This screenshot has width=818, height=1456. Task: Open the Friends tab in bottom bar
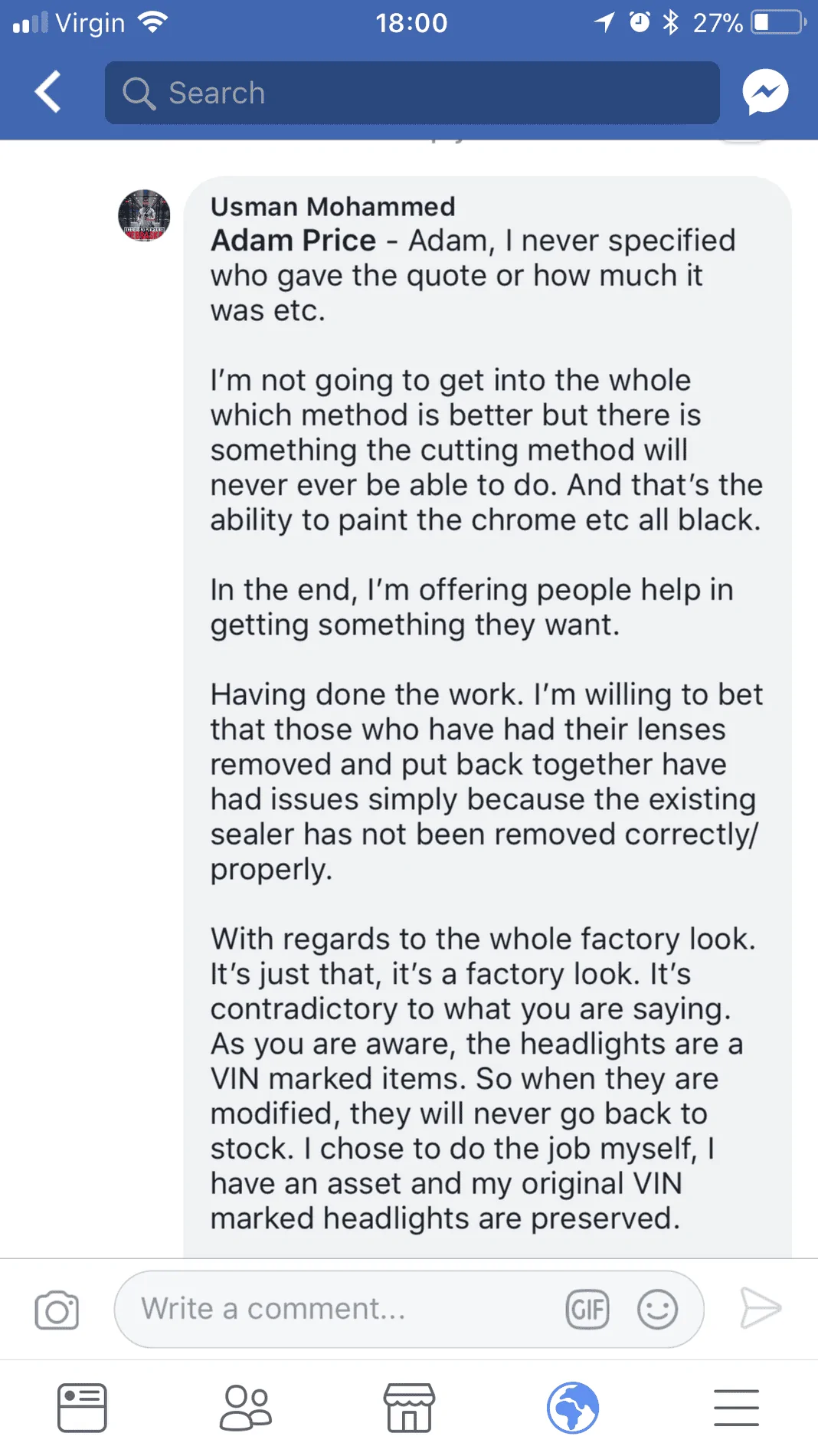(x=246, y=1408)
